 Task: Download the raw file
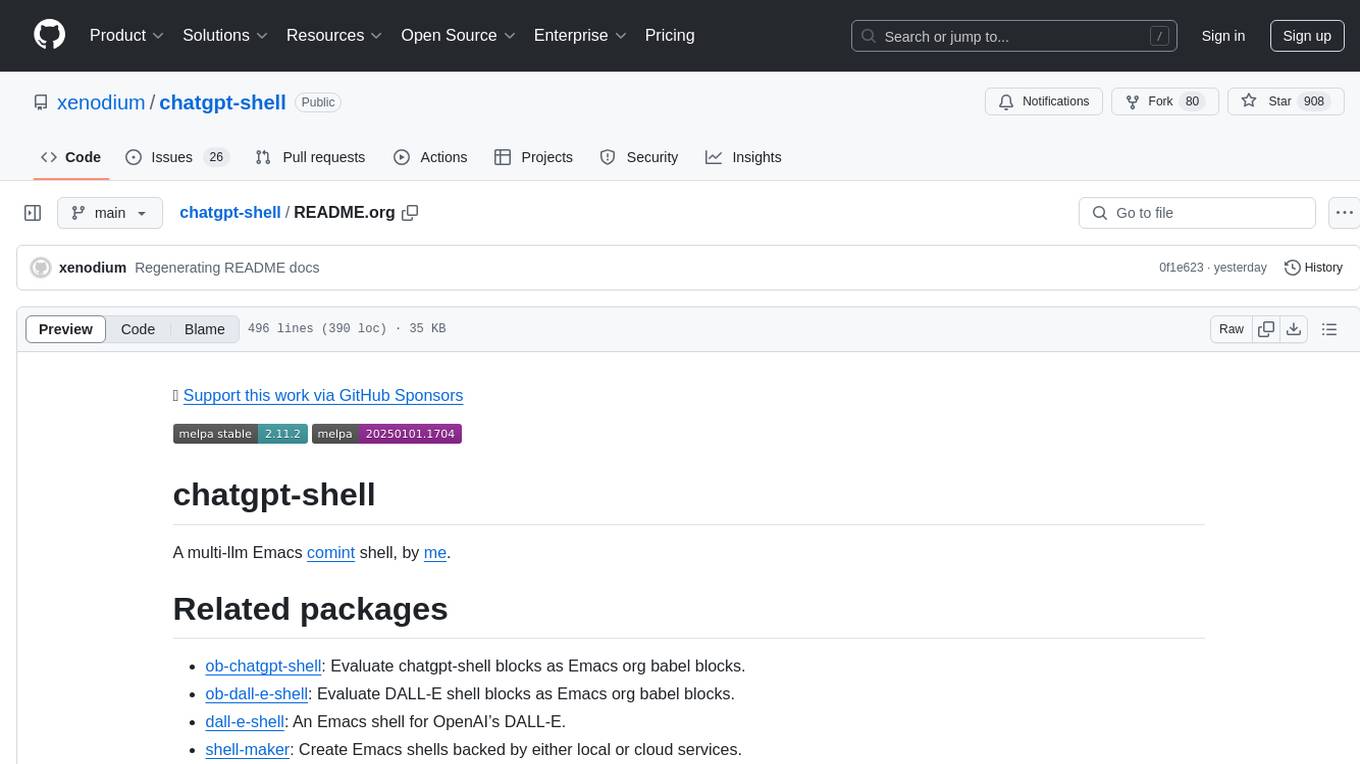pos(1293,329)
